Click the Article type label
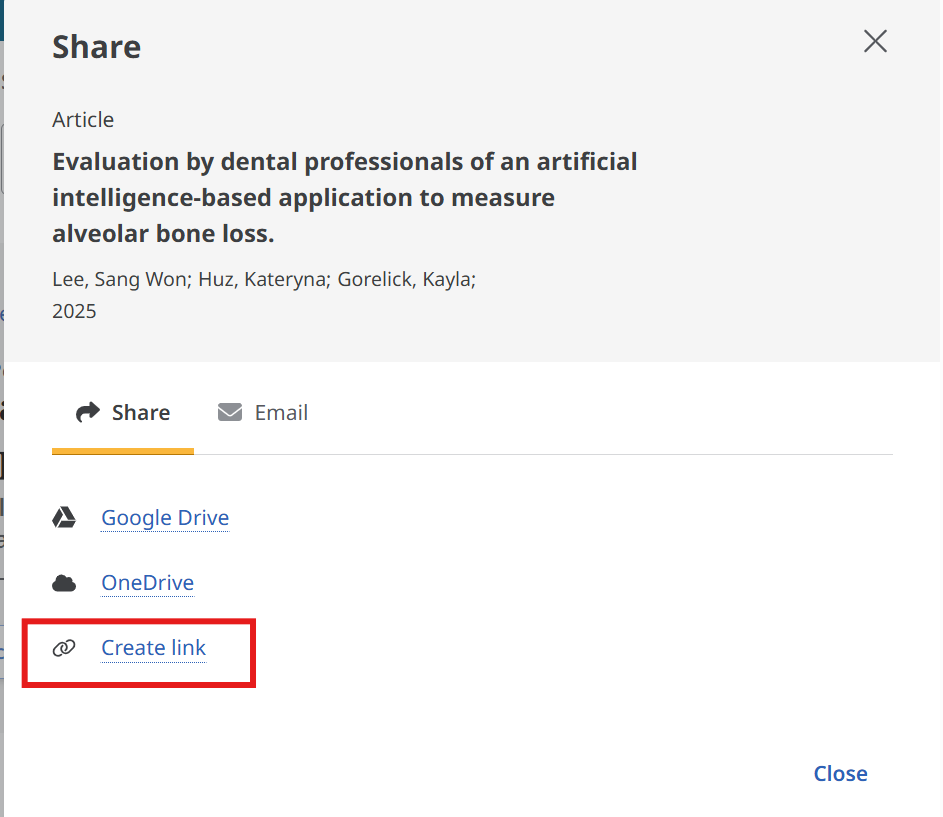943x817 pixels. pyautogui.click(x=83, y=120)
